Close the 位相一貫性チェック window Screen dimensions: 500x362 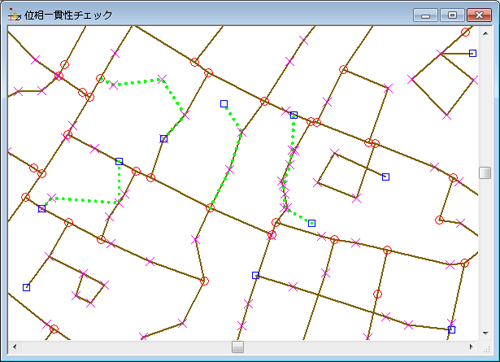[479, 15]
